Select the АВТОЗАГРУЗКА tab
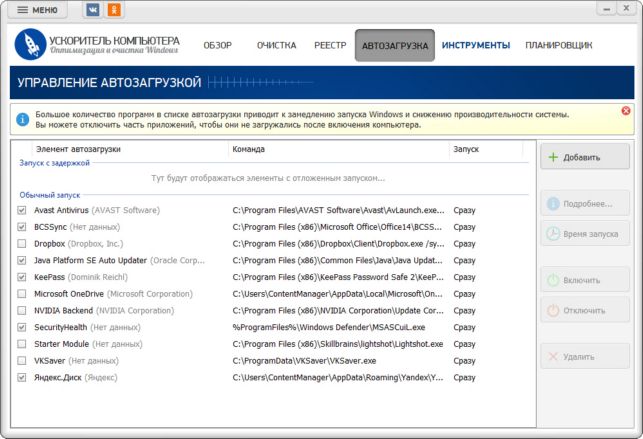643x439 pixels. pos(395,45)
